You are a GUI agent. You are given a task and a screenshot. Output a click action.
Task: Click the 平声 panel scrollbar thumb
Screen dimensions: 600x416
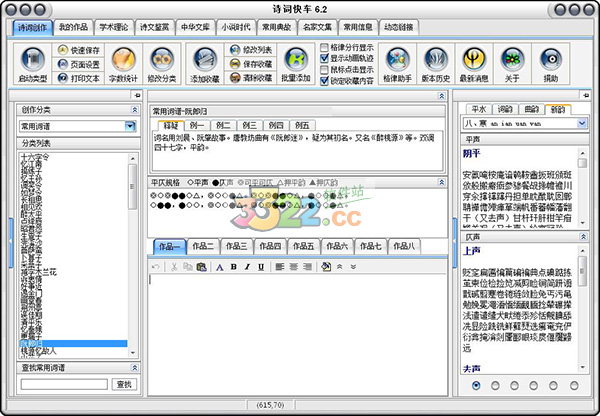582,163
